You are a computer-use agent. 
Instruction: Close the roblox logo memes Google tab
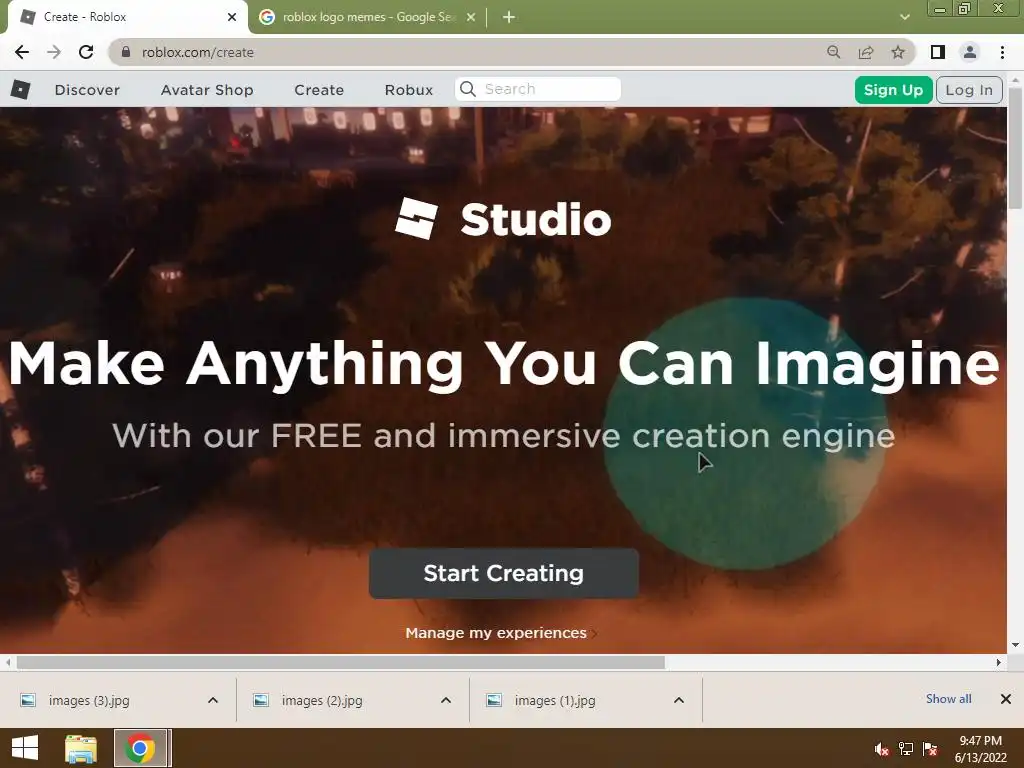(471, 17)
